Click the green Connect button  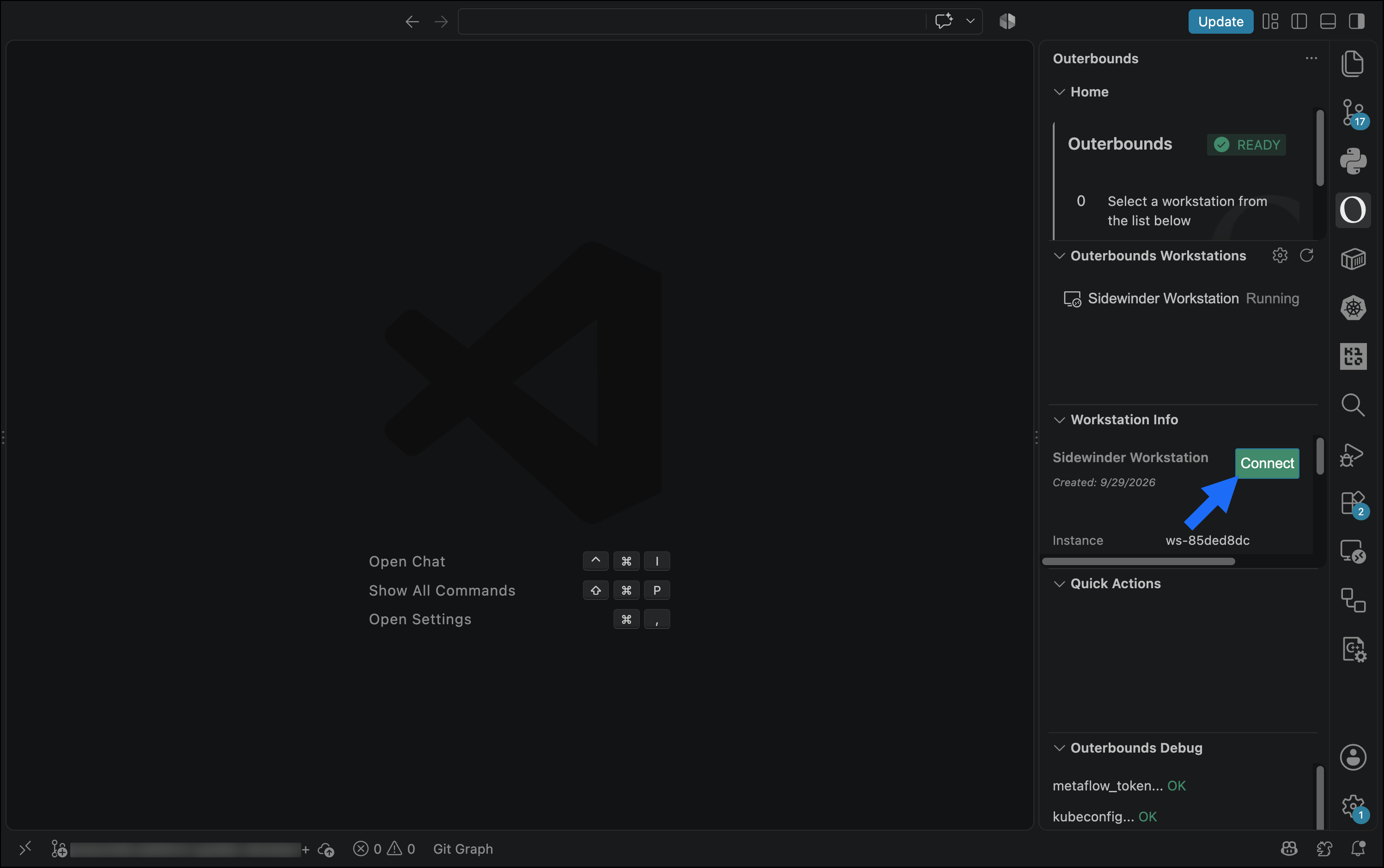[1267, 463]
